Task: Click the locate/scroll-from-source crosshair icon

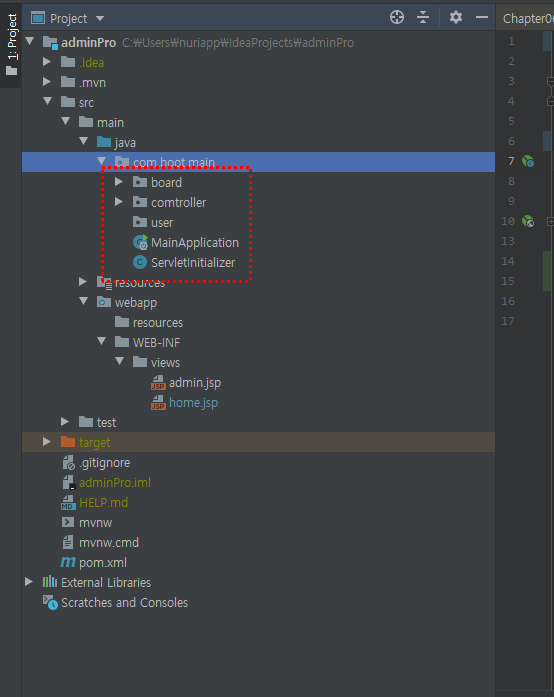Action: pos(397,18)
